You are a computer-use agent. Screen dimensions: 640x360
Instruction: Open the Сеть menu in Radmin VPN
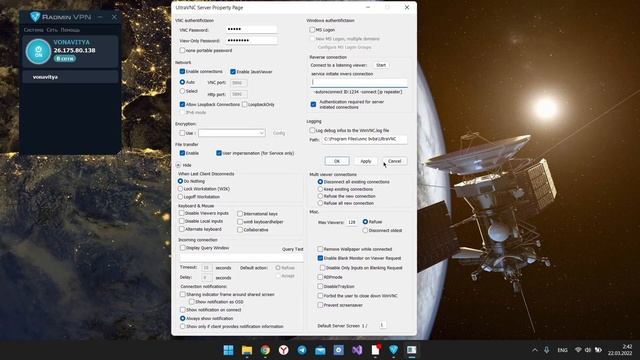click(52, 30)
